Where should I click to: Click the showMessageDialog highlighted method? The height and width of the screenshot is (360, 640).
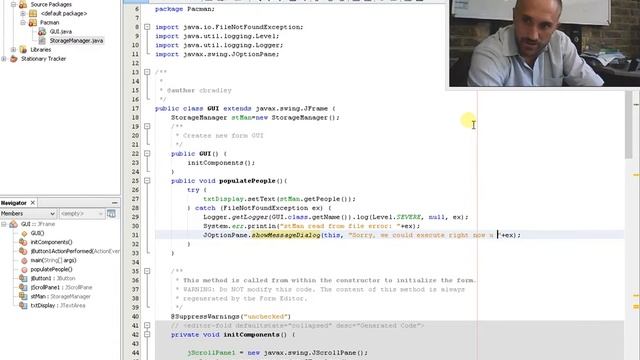286,235
